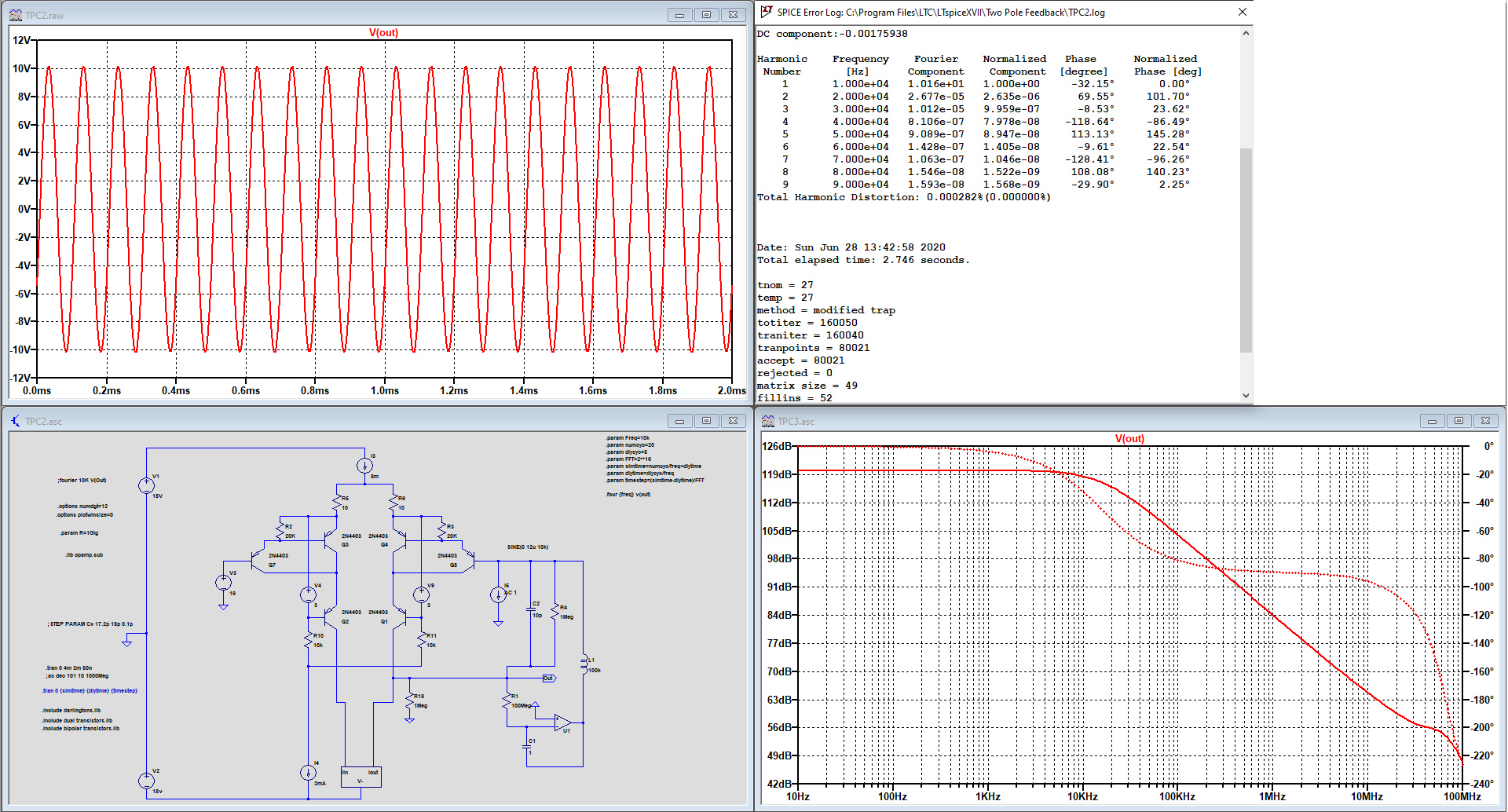The height and width of the screenshot is (812, 1508).
Task: Click capacitor C2 10p
Action: pos(530,609)
